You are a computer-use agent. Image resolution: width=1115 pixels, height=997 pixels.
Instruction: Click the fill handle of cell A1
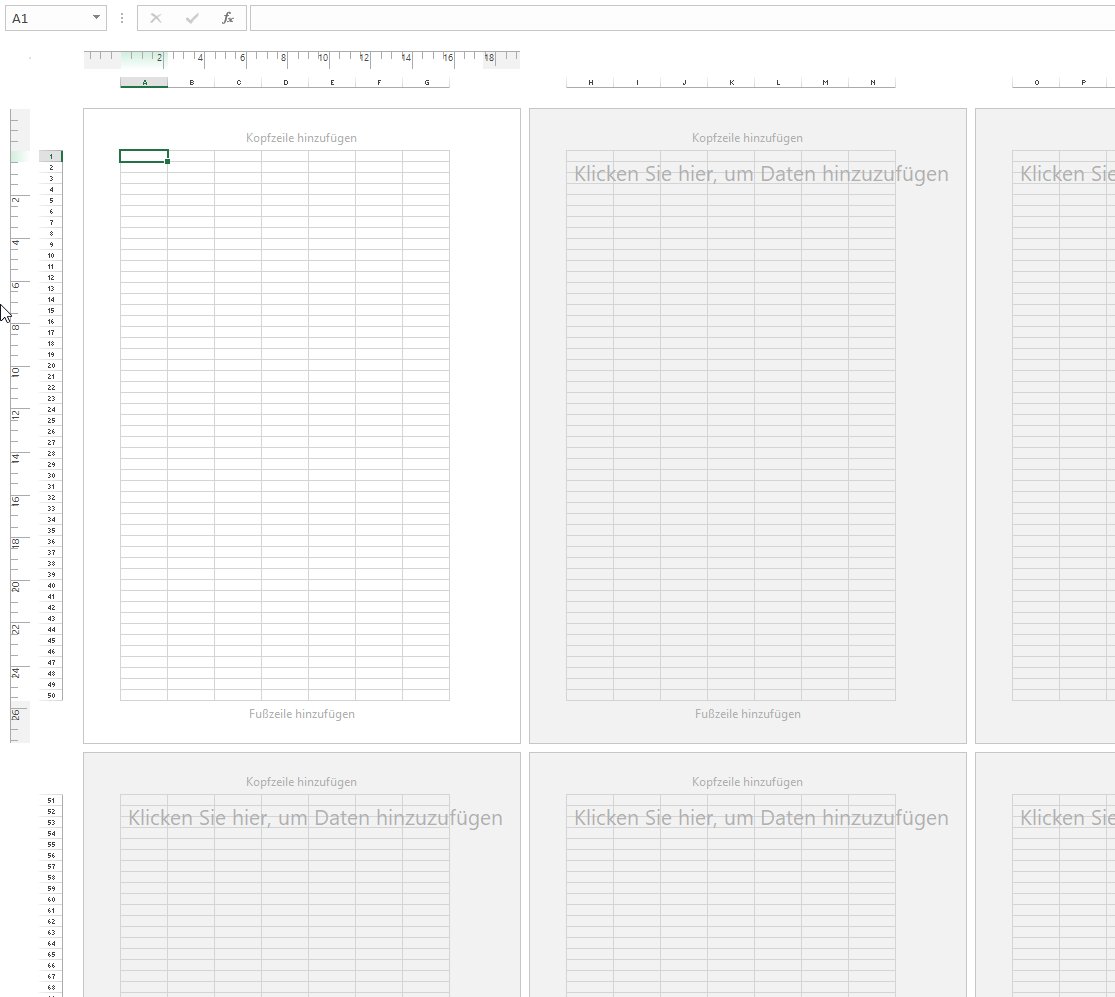point(168,162)
